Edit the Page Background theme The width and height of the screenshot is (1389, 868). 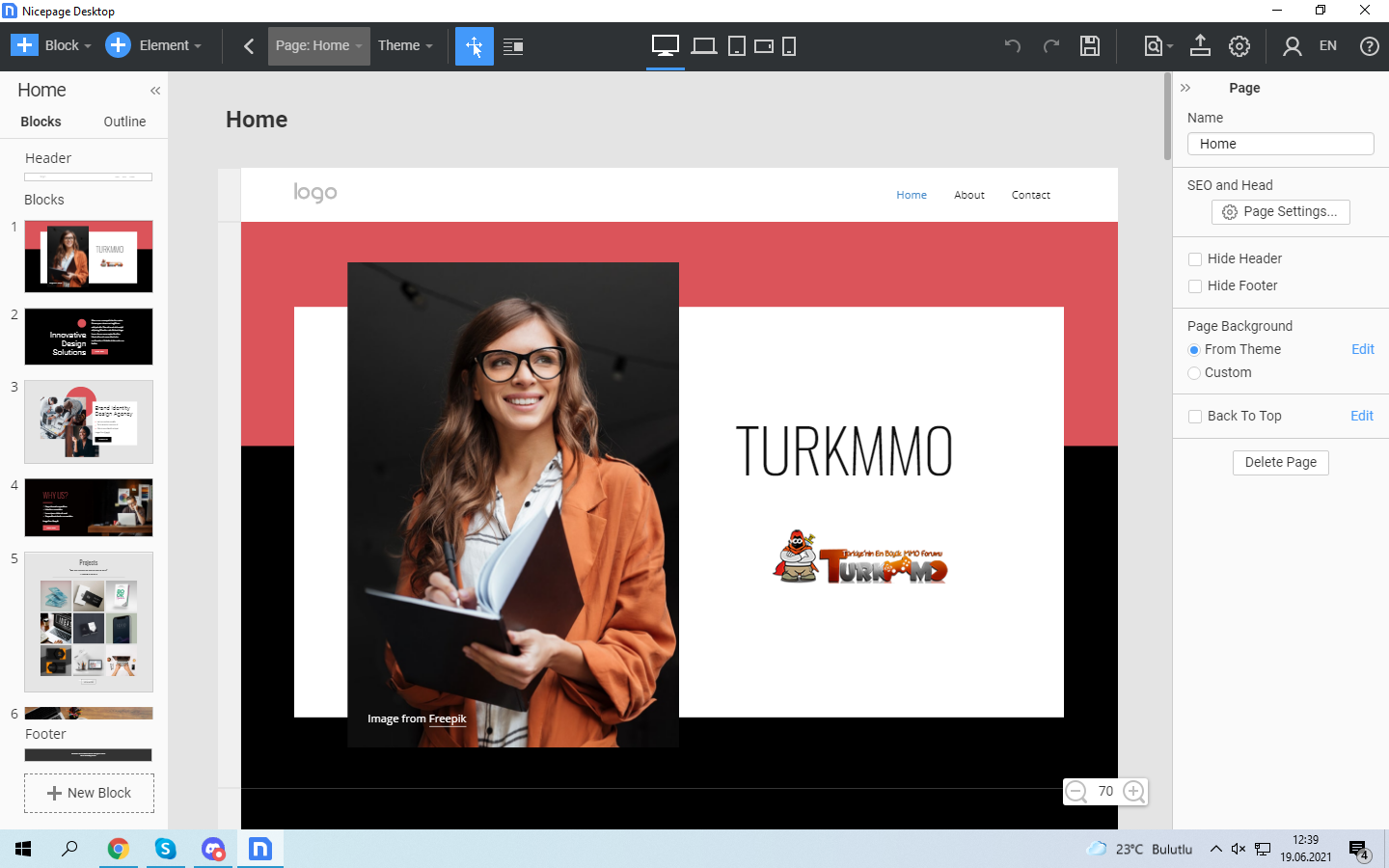1363,349
